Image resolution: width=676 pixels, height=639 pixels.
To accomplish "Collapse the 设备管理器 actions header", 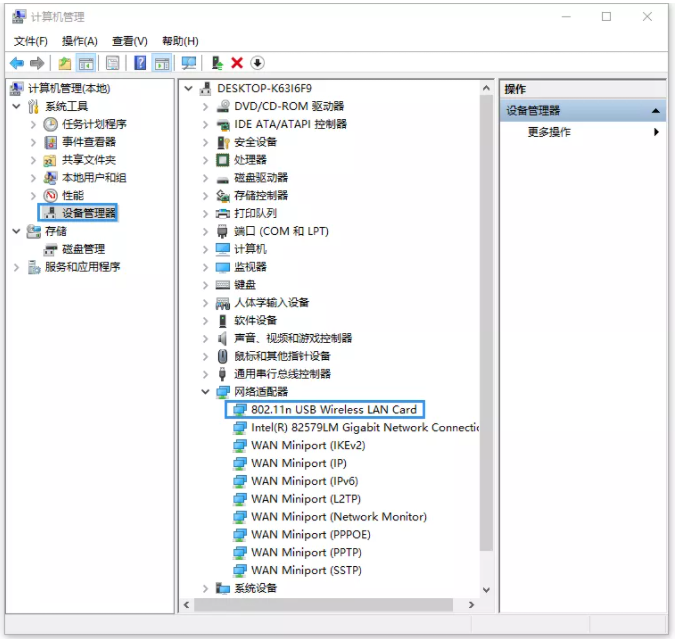I will 655,111.
